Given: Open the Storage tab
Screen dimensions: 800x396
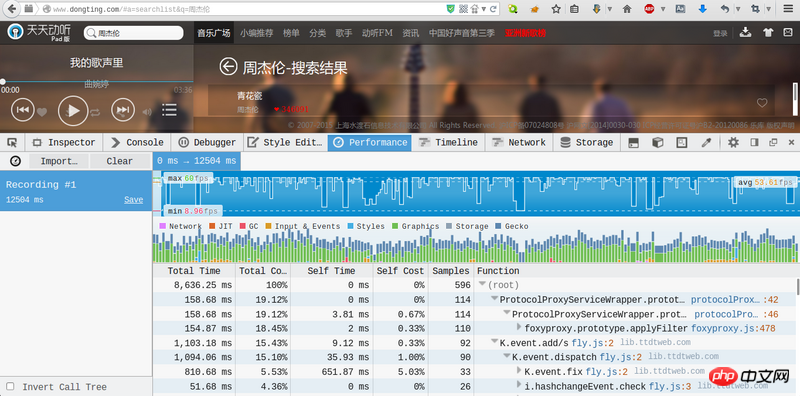Looking at the screenshot, I should coord(587,142).
